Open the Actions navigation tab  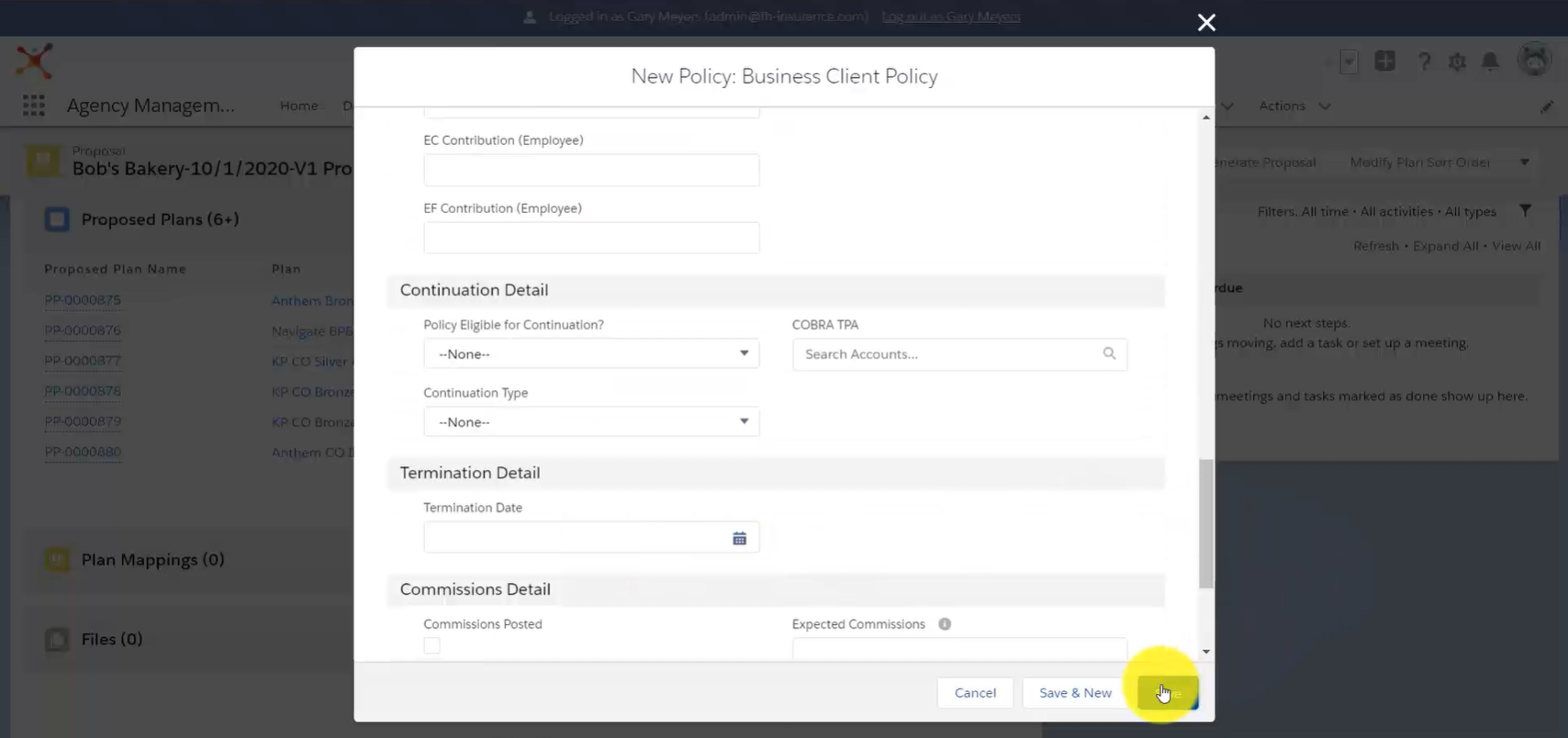pos(1282,106)
